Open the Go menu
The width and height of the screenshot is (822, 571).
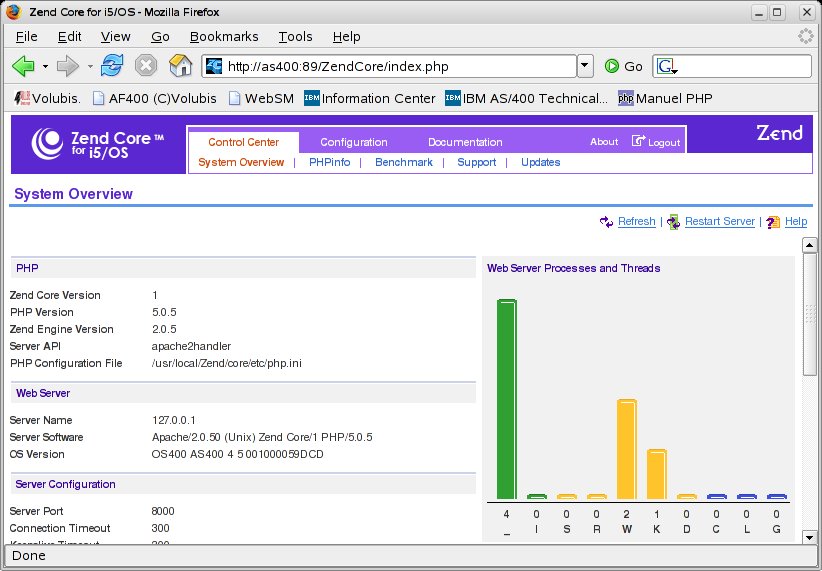pyautogui.click(x=160, y=37)
